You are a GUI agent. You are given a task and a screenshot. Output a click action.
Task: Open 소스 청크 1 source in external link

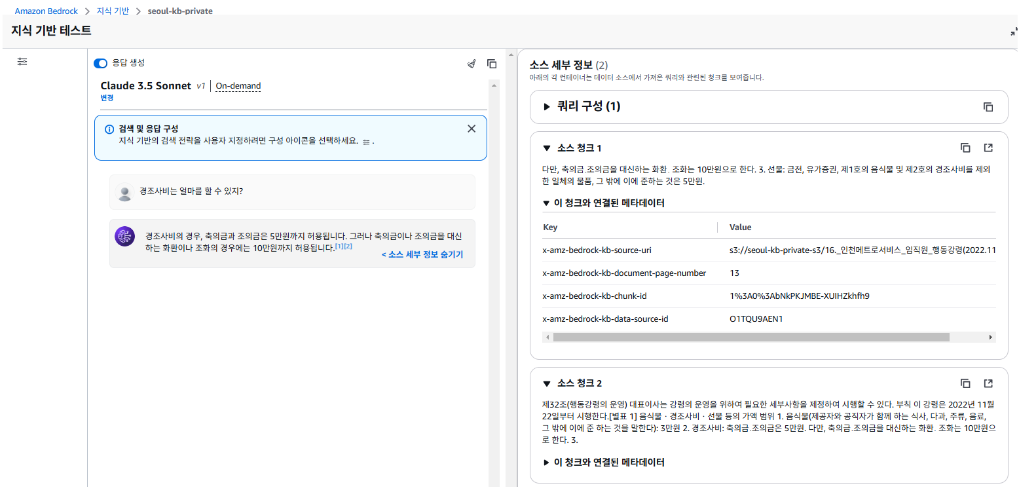point(988,148)
